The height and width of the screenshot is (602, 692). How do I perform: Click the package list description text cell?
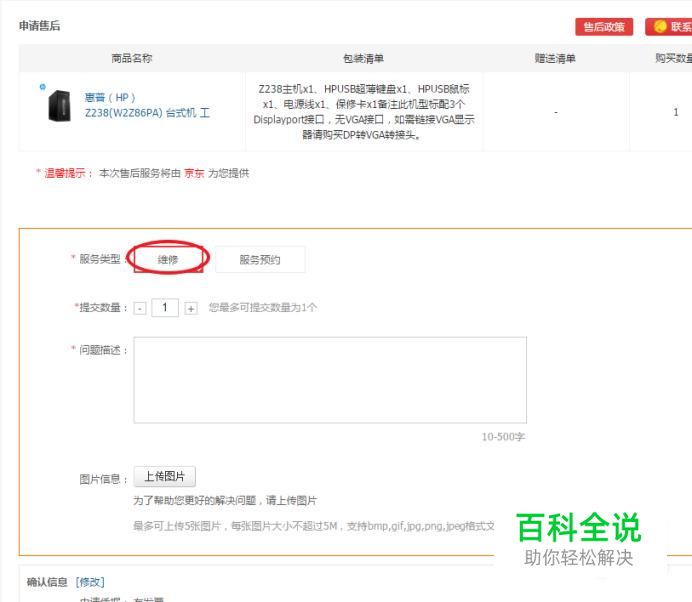coord(364,112)
